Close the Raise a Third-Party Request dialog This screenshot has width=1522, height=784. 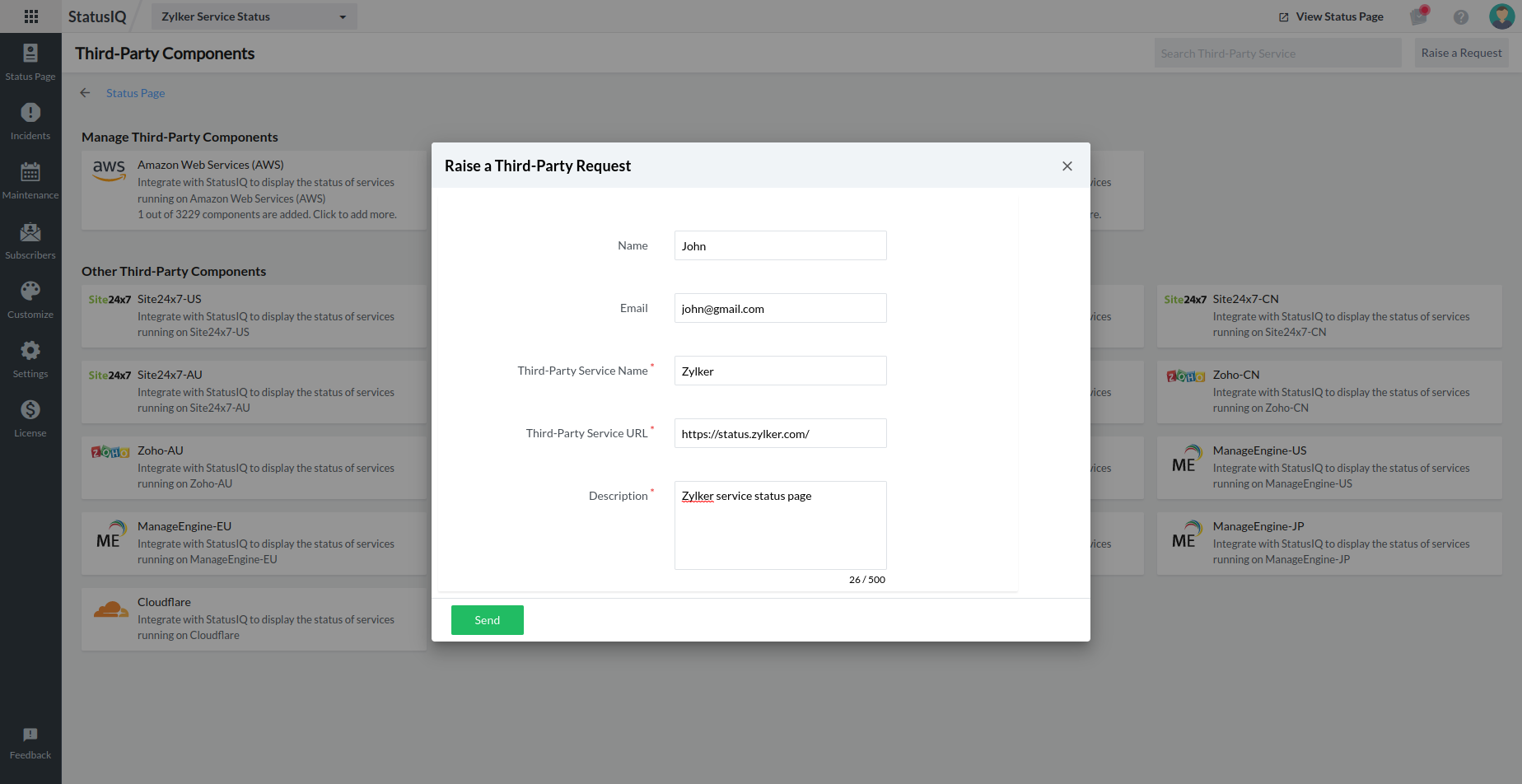click(x=1067, y=166)
